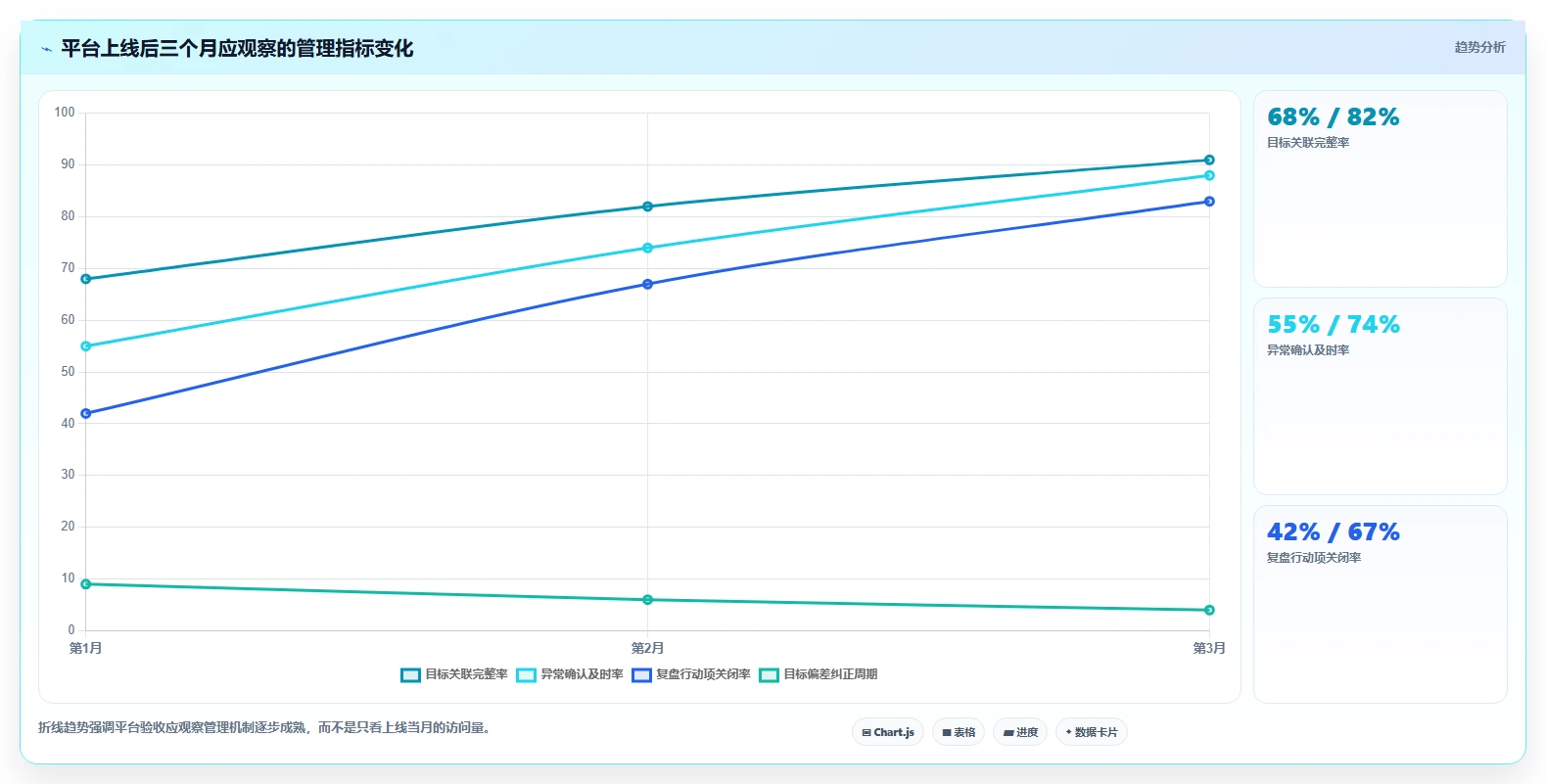1546x784 pixels.
Task: Click 异常确认及时率 label in stat card
Action: (1308, 350)
